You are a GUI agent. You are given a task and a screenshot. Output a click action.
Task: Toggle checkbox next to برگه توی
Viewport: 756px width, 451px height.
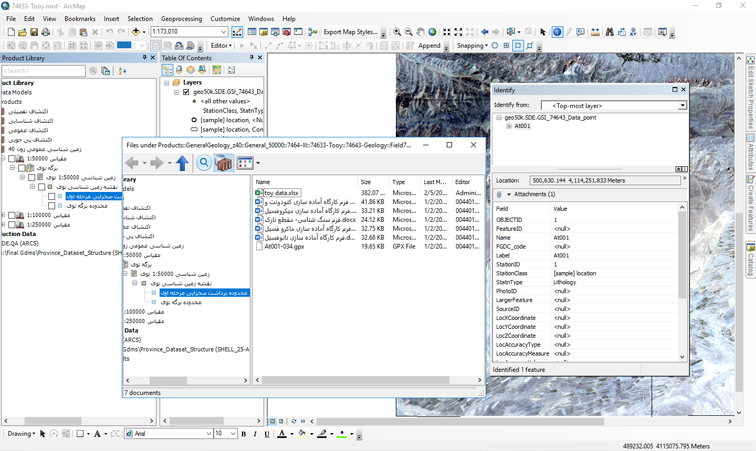pyautogui.click(x=22, y=168)
